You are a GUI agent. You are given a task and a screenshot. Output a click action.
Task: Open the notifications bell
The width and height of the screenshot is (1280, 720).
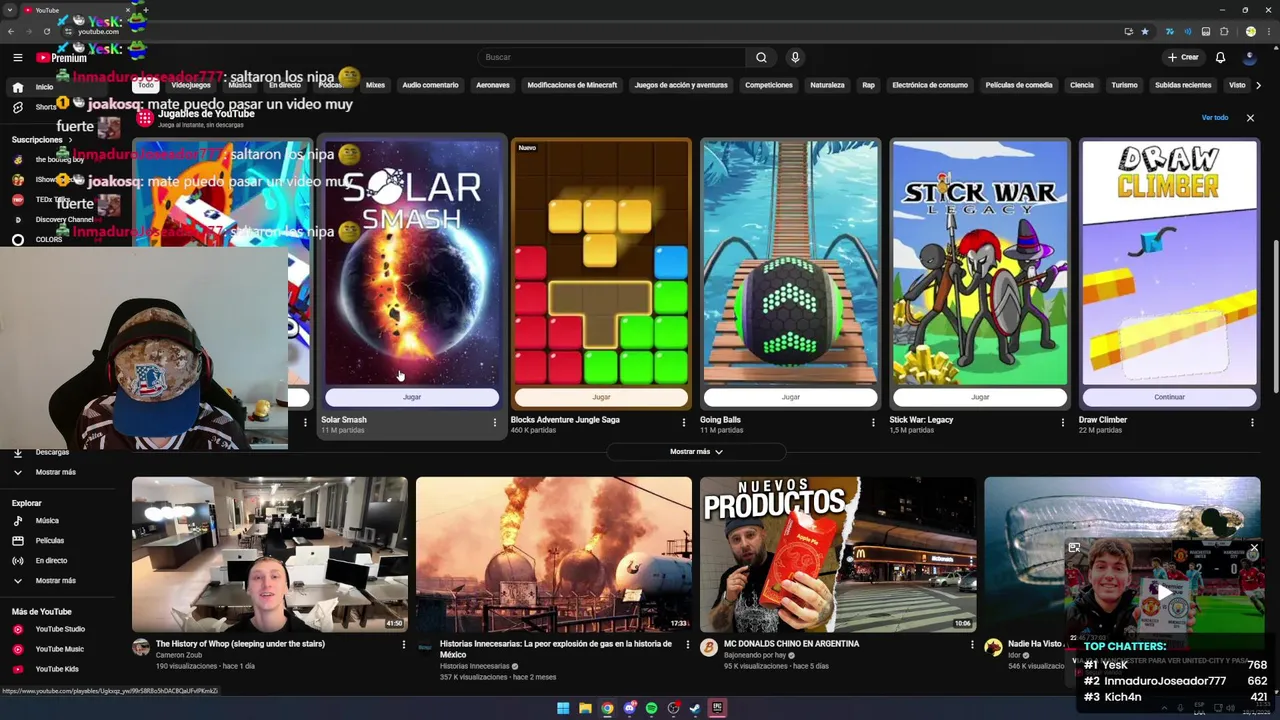(1220, 57)
